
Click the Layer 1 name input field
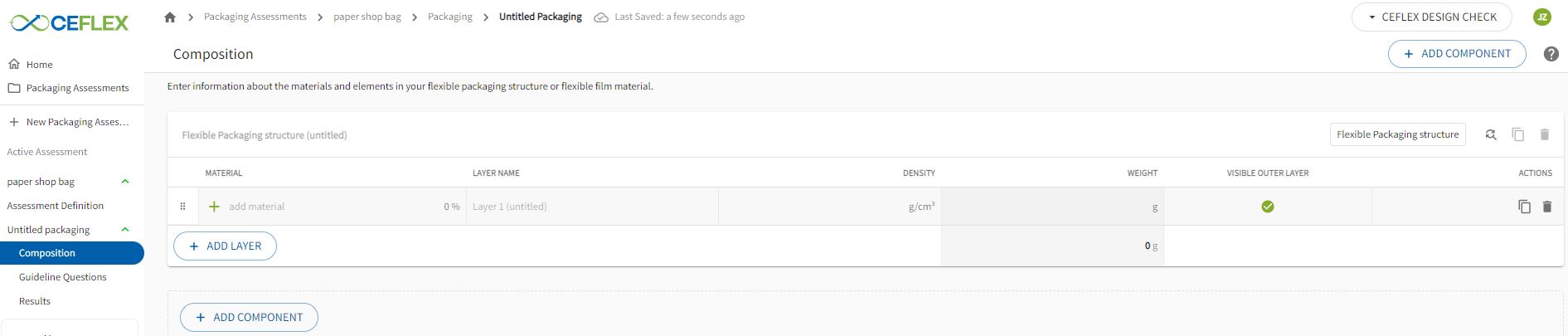click(x=592, y=207)
